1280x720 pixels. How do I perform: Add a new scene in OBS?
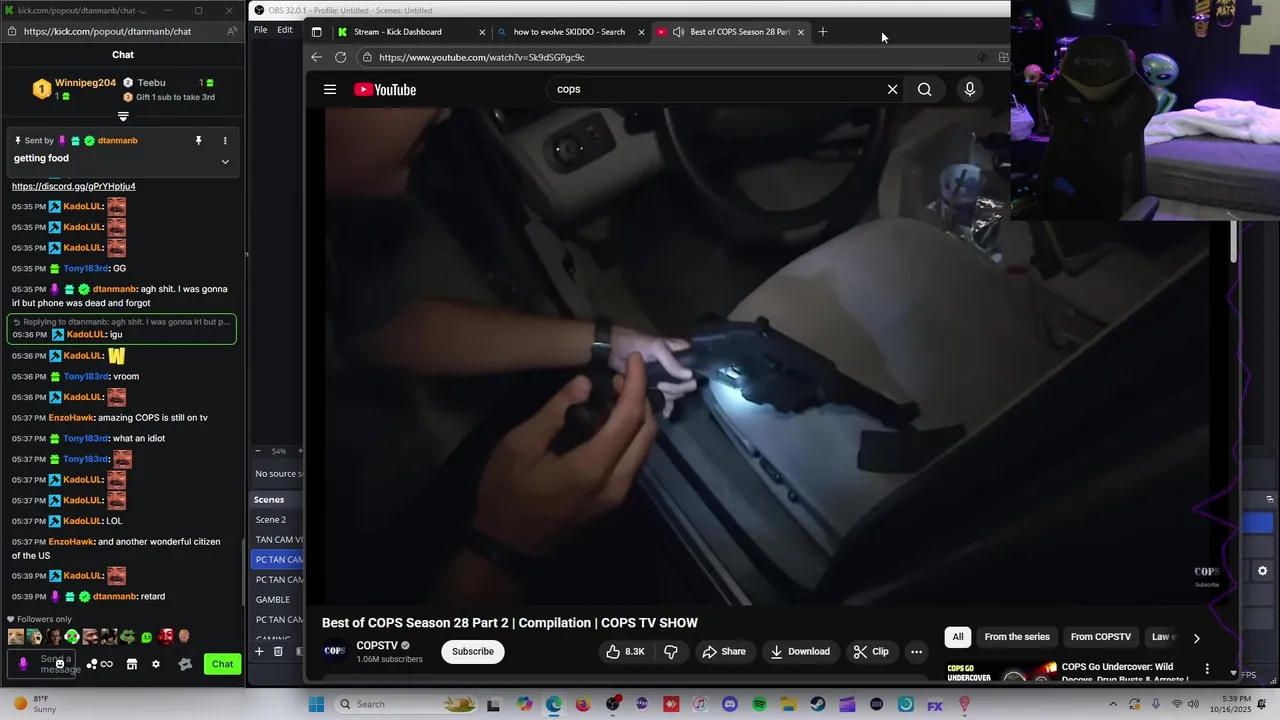[x=258, y=651]
